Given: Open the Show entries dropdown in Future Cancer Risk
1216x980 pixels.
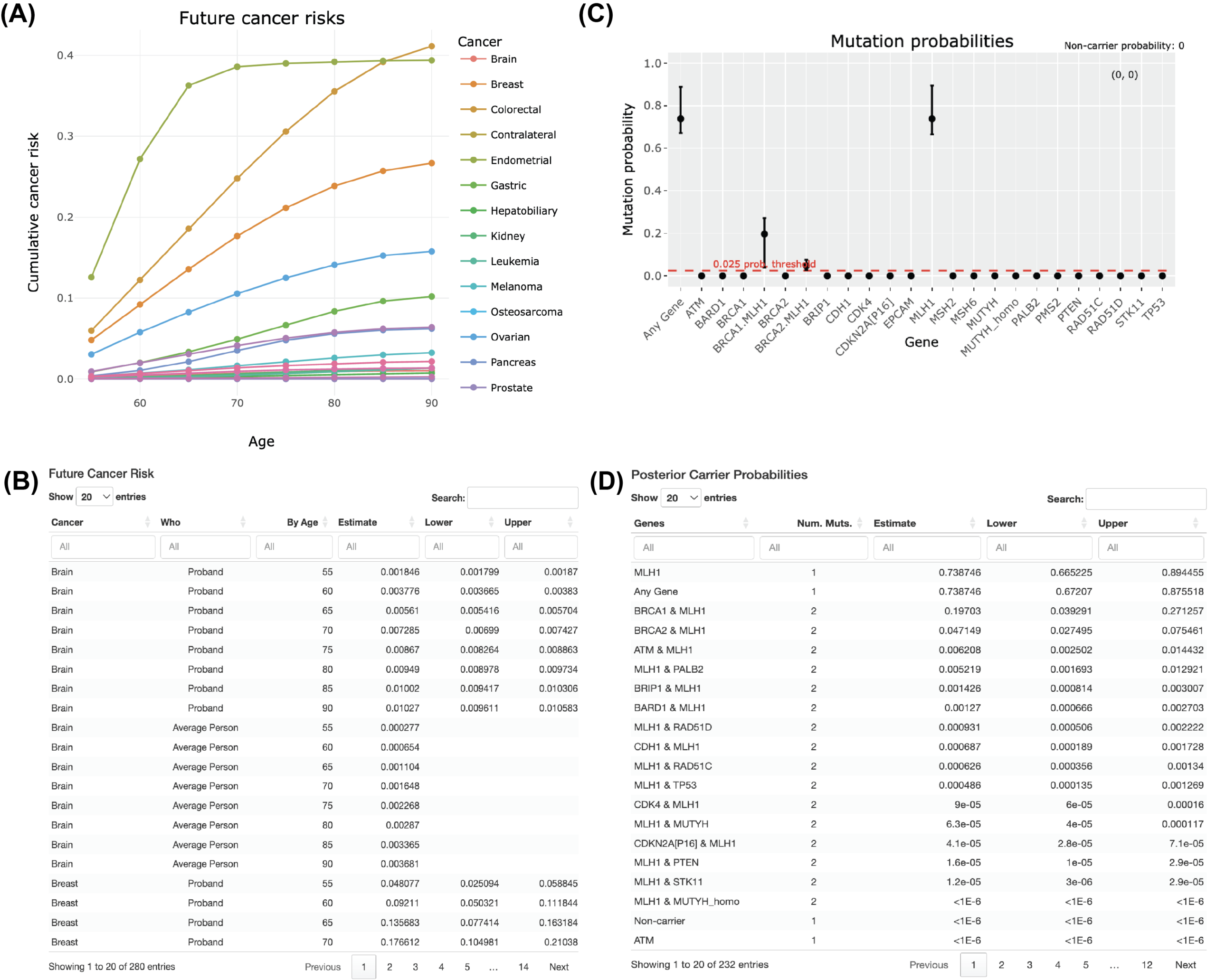Looking at the screenshot, I should pos(95,497).
